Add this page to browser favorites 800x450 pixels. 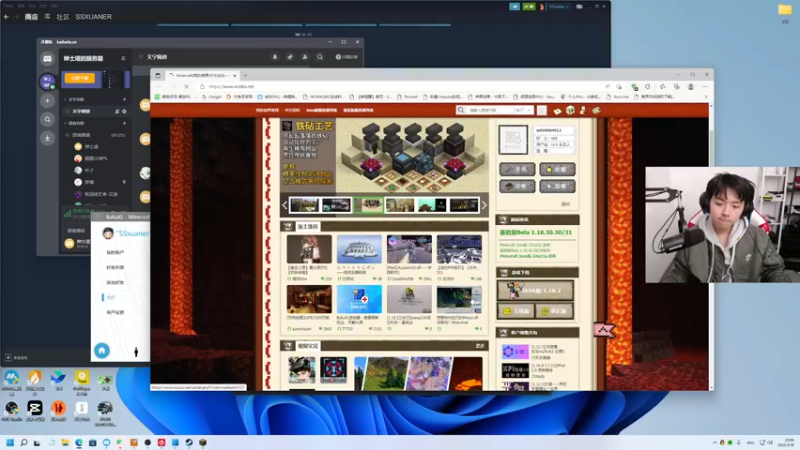[619, 87]
